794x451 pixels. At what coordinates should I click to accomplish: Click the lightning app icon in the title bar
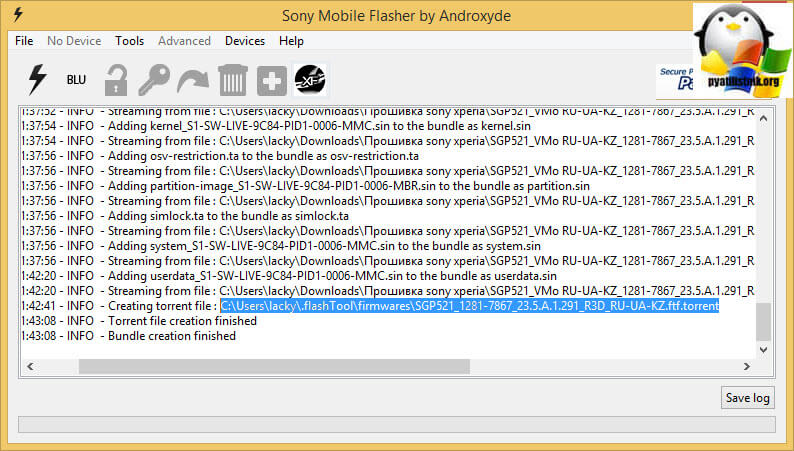click(x=18, y=14)
